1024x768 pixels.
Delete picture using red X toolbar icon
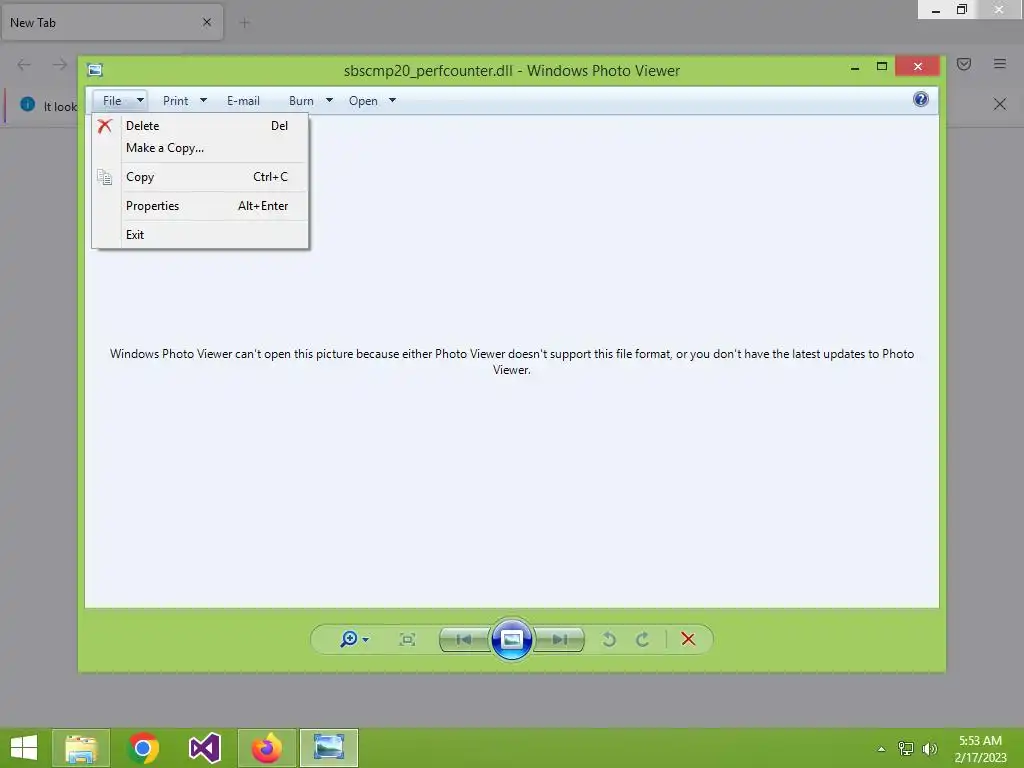[x=688, y=639]
